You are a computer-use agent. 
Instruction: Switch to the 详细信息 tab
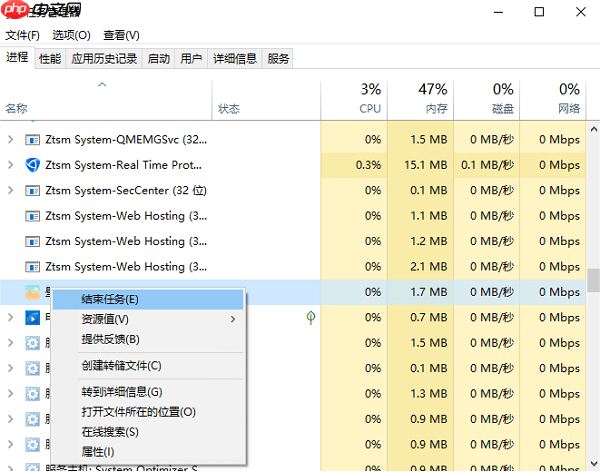coord(235,59)
